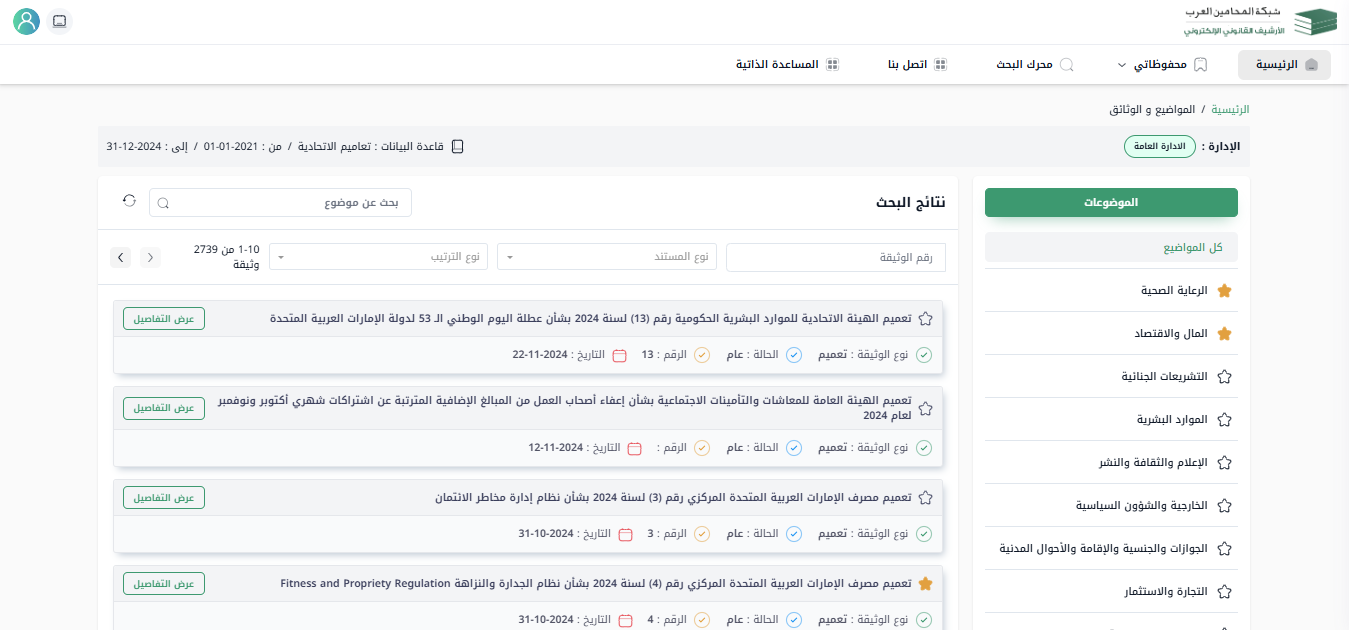Open the نوع الترتيب sort dropdown

point(380,257)
